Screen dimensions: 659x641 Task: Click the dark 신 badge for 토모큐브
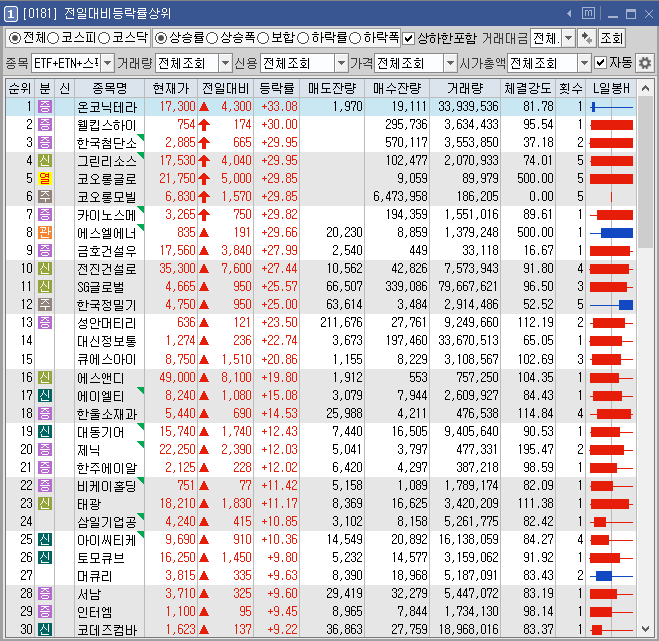click(45, 558)
